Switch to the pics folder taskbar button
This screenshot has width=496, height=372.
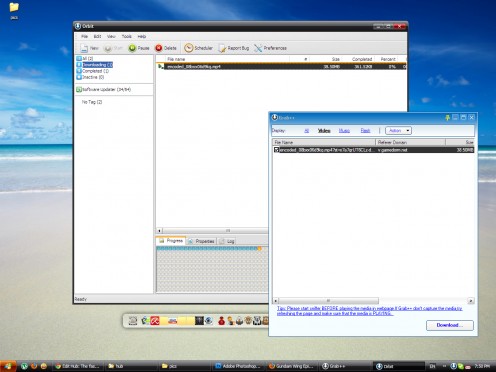pyautogui.click(x=184, y=366)
